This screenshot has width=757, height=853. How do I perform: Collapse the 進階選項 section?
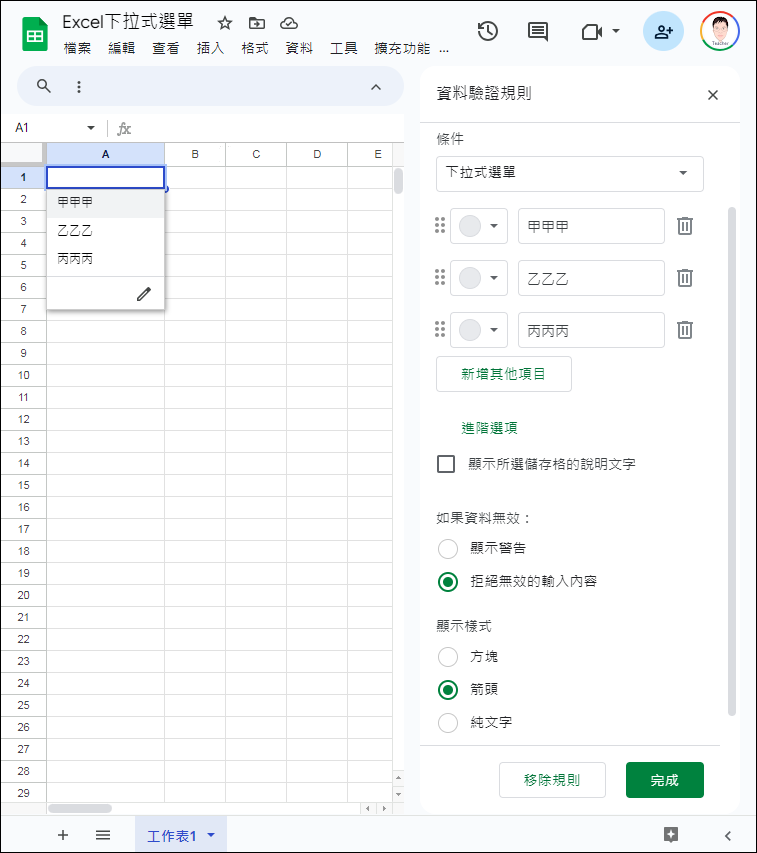click(x=489, y=428)
